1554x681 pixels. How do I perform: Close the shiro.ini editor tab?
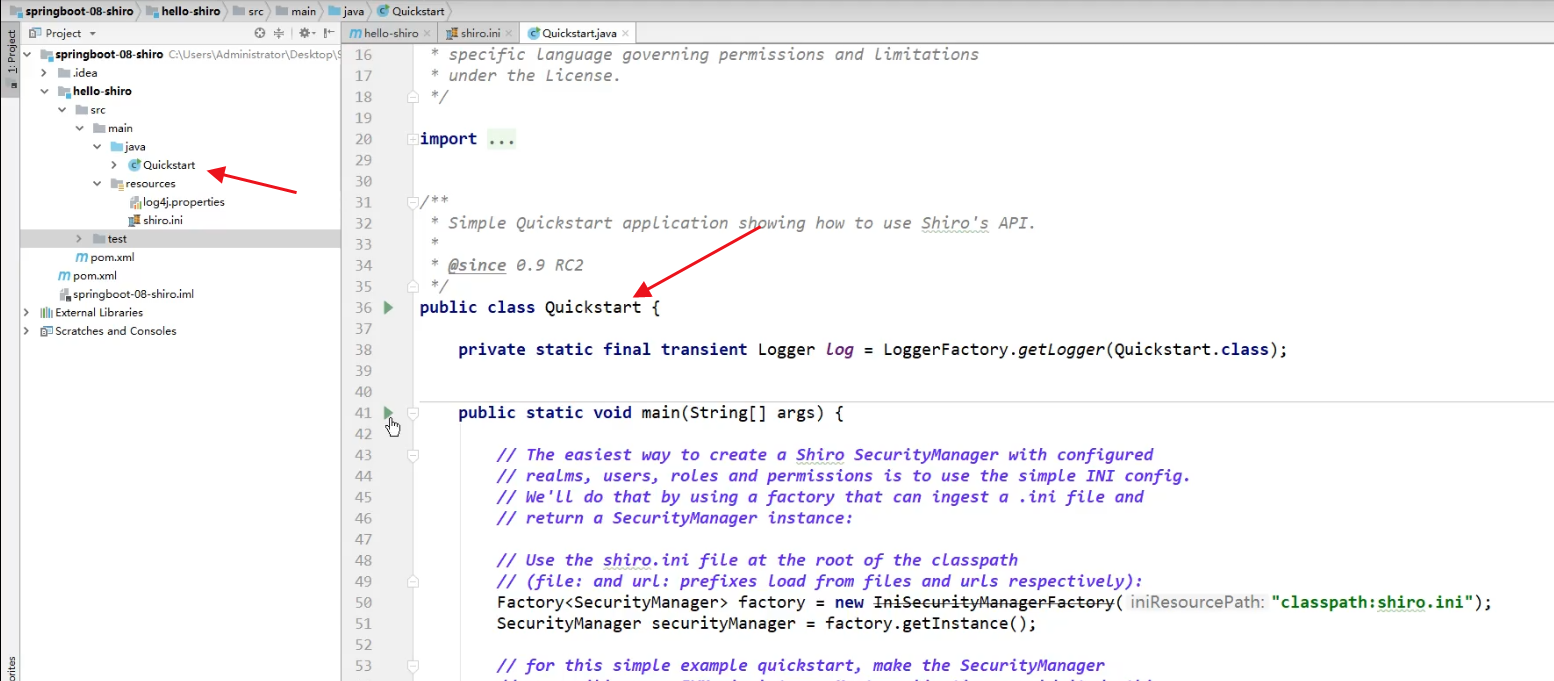pos(507,33)
